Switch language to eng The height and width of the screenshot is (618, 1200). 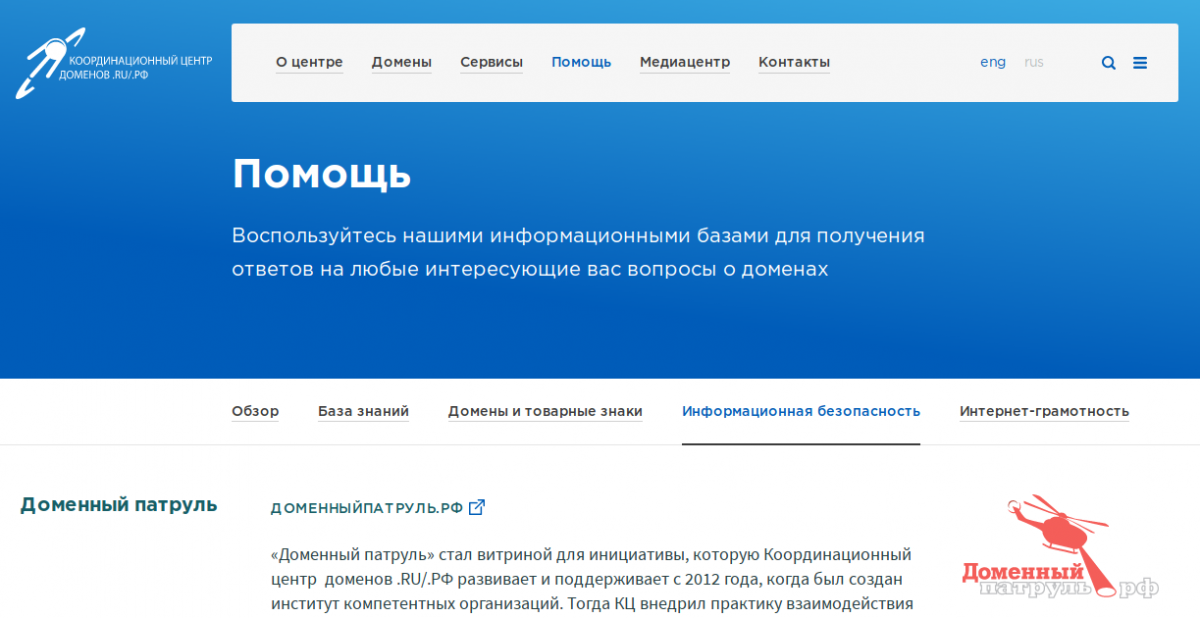point(992,62)
